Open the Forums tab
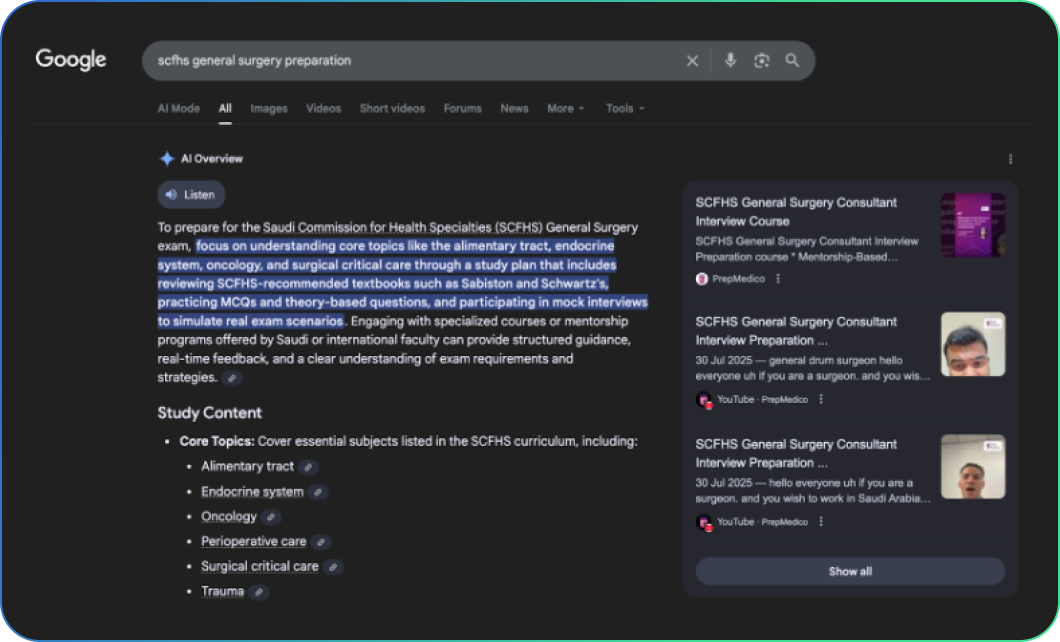 (x=462, y=108)
